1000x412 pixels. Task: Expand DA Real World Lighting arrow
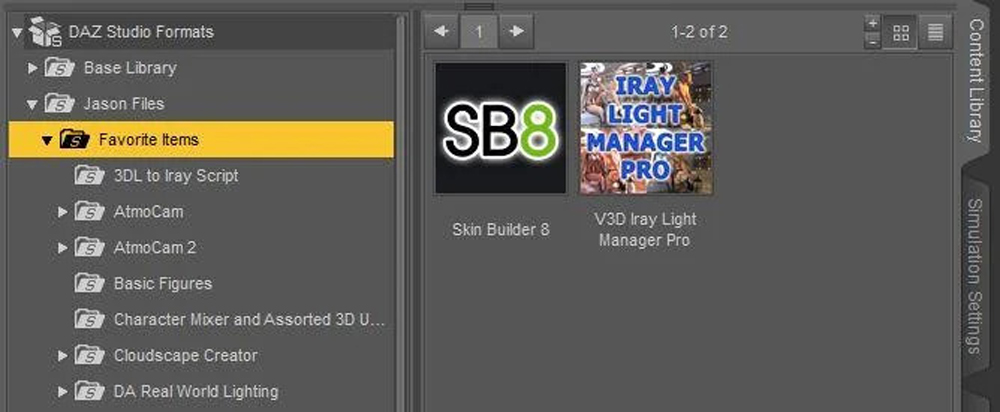pos(62,391)
